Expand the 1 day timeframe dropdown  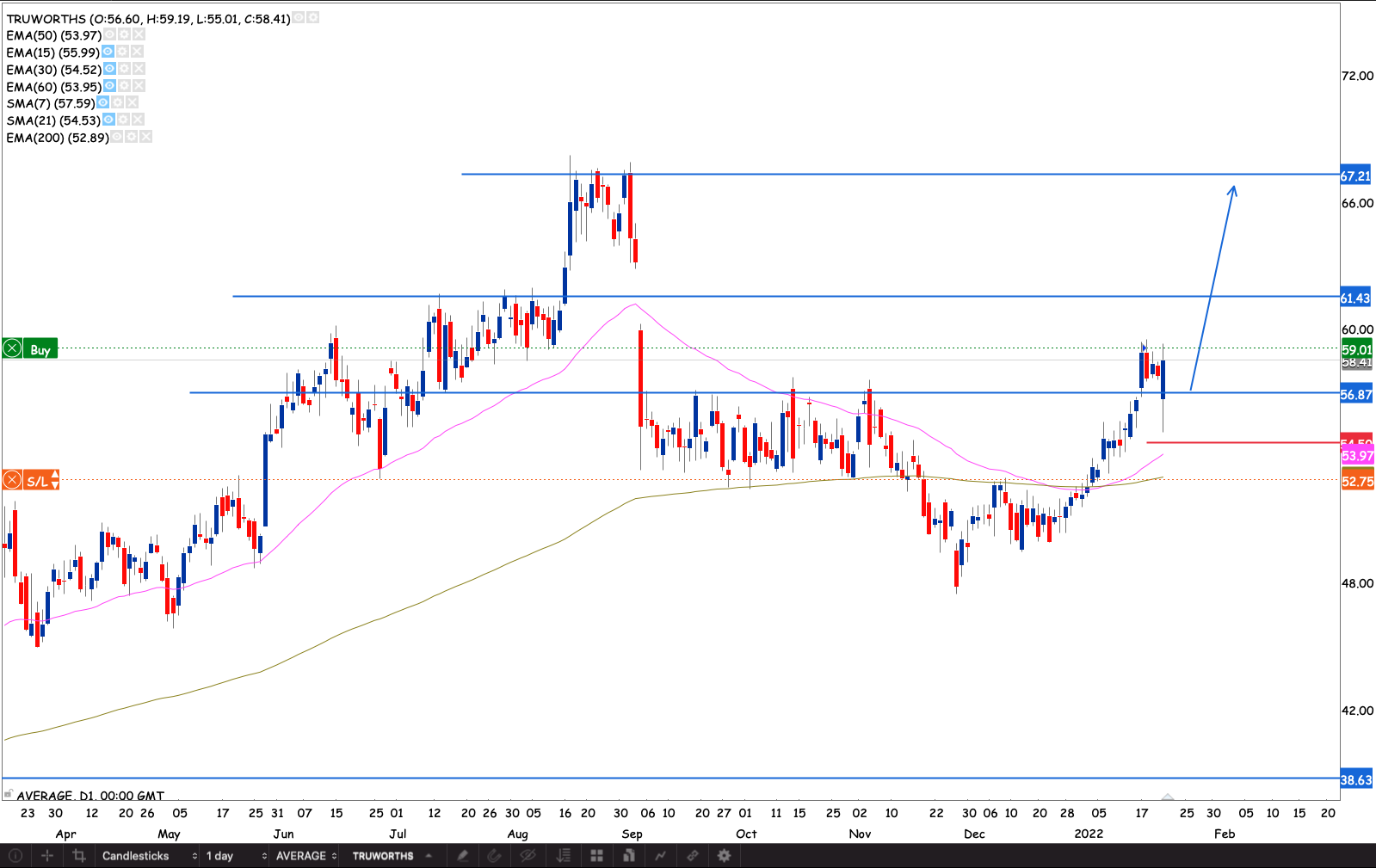[x=235, y=856]
